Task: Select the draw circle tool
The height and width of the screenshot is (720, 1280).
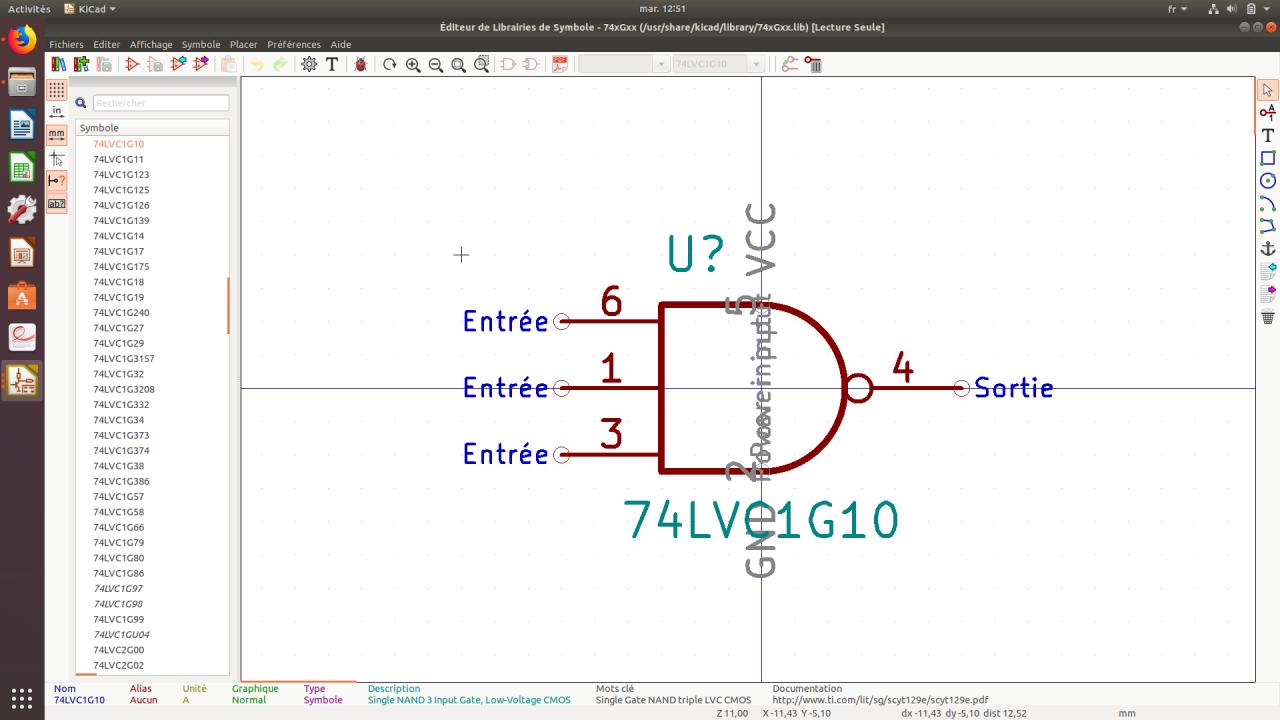Action: pos(1268,181)
